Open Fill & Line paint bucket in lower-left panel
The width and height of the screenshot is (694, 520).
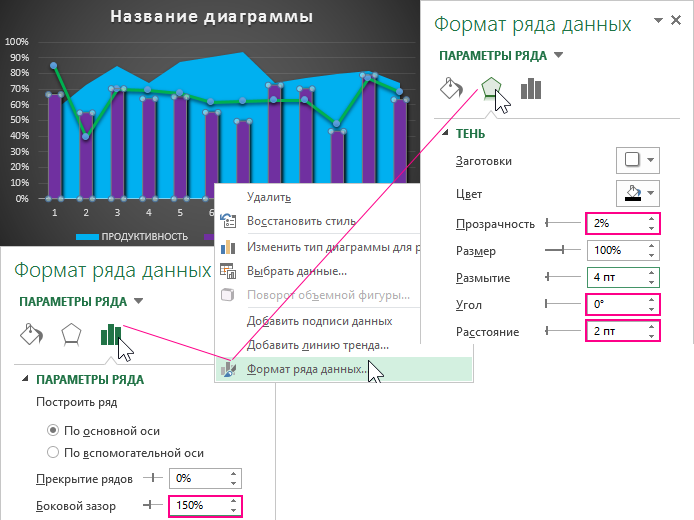31,334
